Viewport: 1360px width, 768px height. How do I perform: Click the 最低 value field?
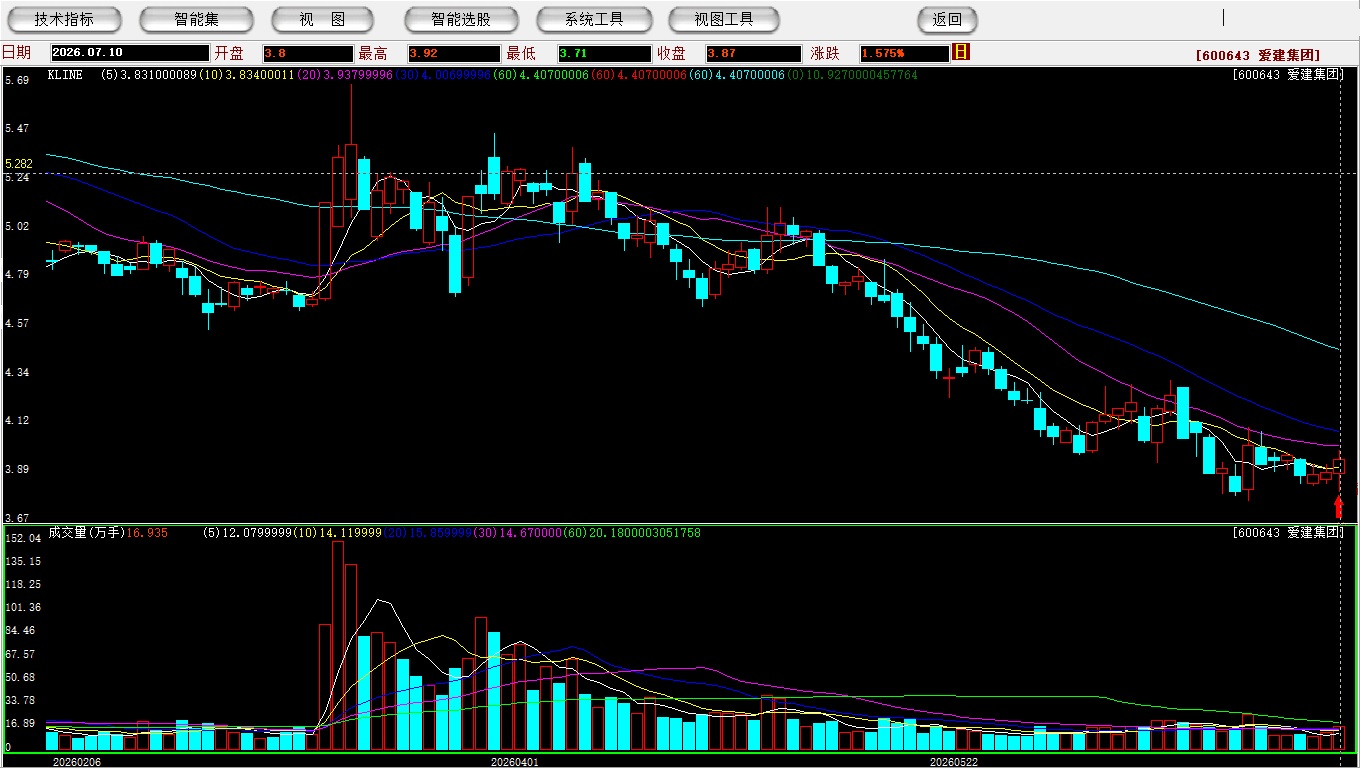tap(604, 53)
